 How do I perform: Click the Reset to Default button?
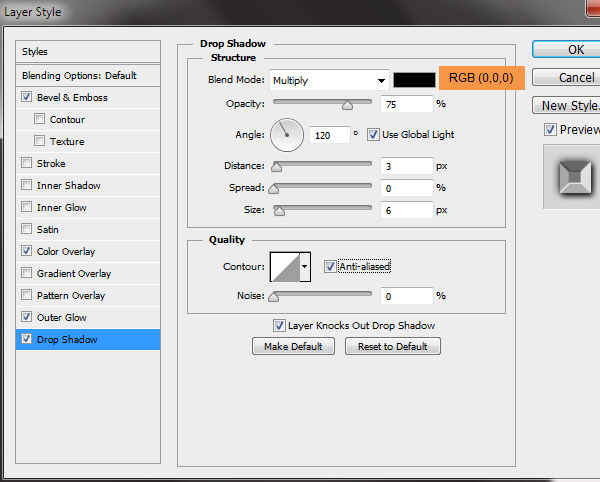coord(392,346)
